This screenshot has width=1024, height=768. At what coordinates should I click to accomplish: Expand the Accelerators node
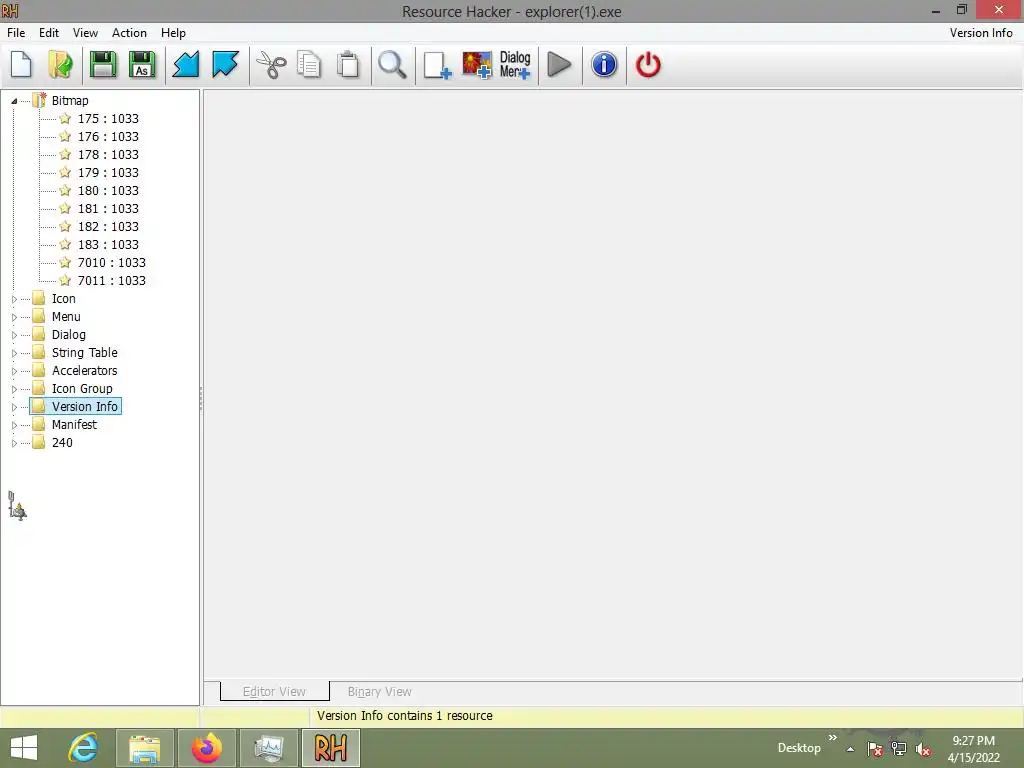[14, 371]
